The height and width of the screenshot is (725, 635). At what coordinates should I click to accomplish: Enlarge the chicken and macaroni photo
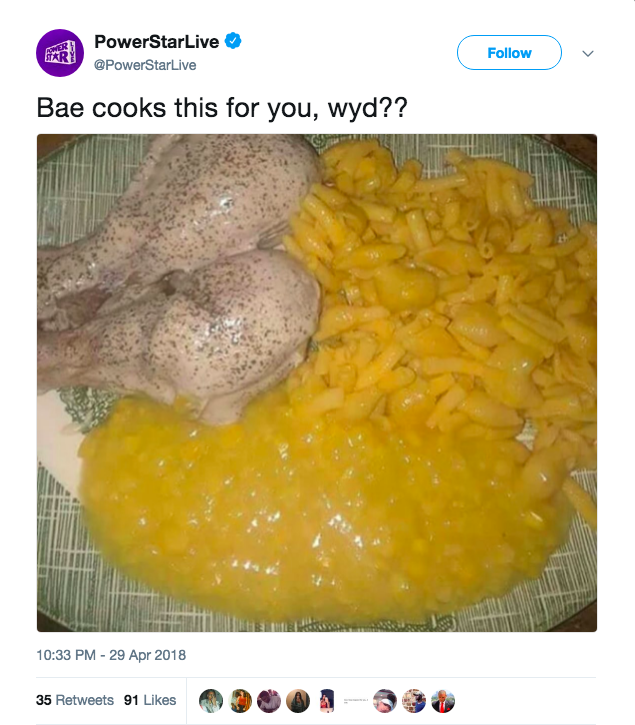pos(317,383)
